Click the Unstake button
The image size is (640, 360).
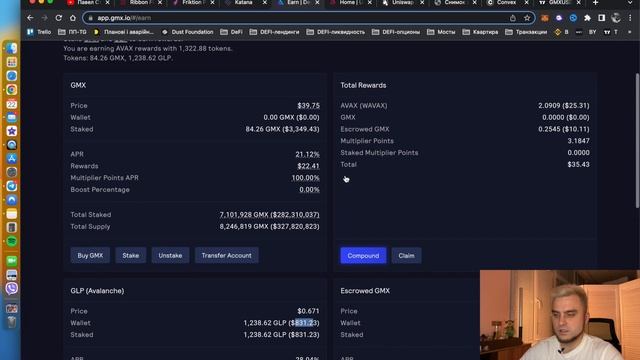pos(170,256)
